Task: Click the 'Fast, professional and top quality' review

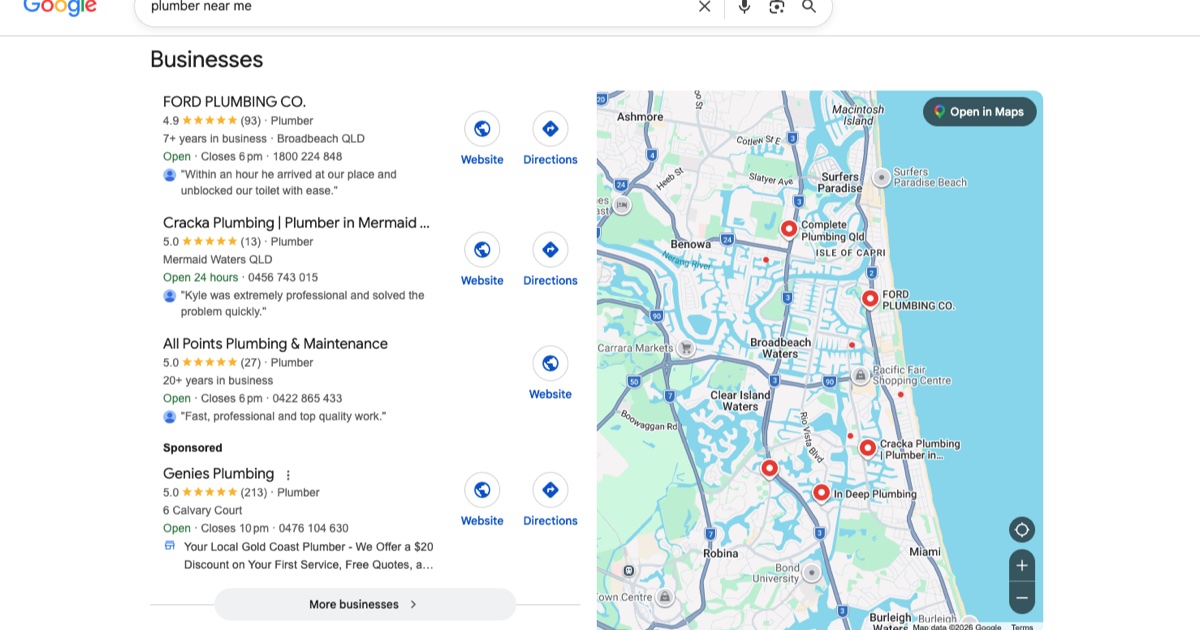Action: 283,416
